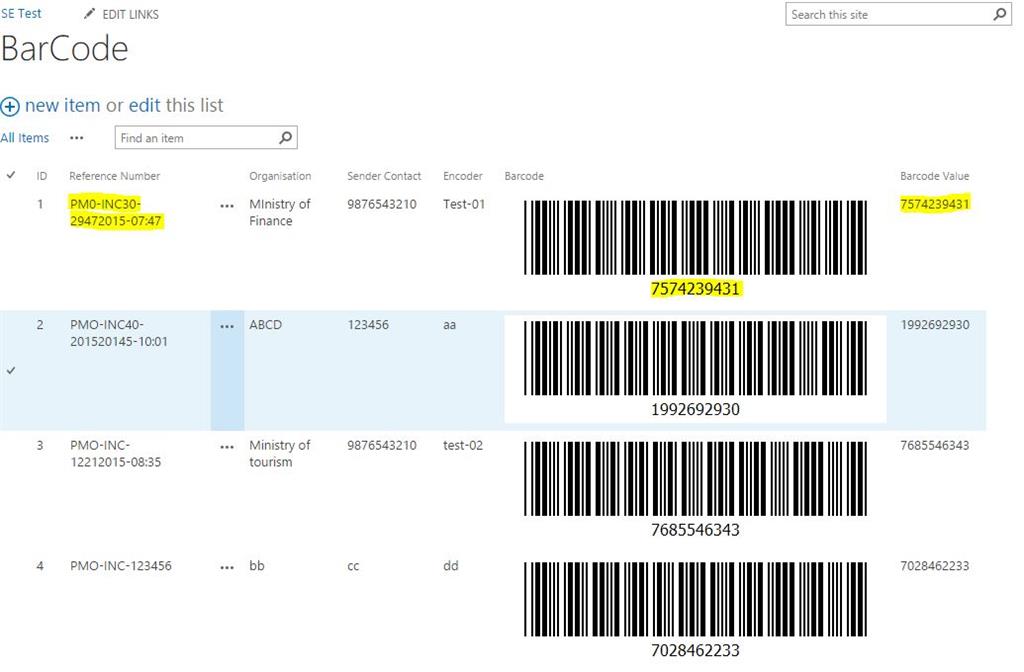Click barcode value 7028462233 in last column

[935, 566]
